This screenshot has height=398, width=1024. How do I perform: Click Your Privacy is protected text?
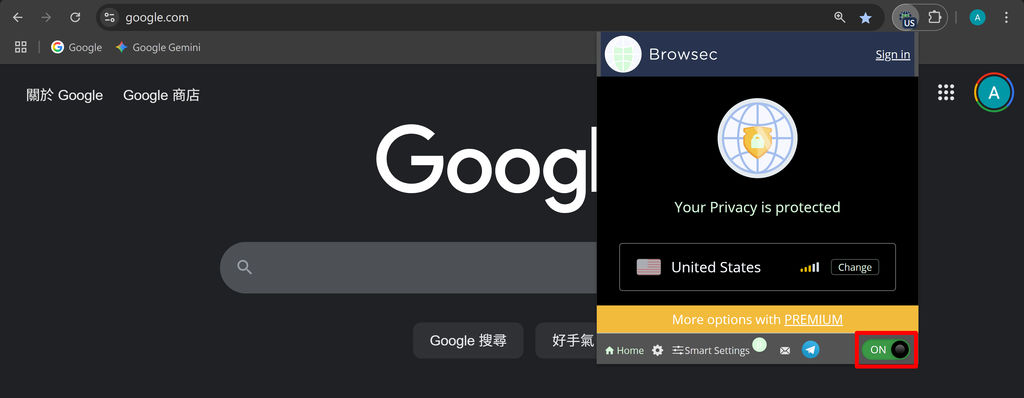[757, 207]
